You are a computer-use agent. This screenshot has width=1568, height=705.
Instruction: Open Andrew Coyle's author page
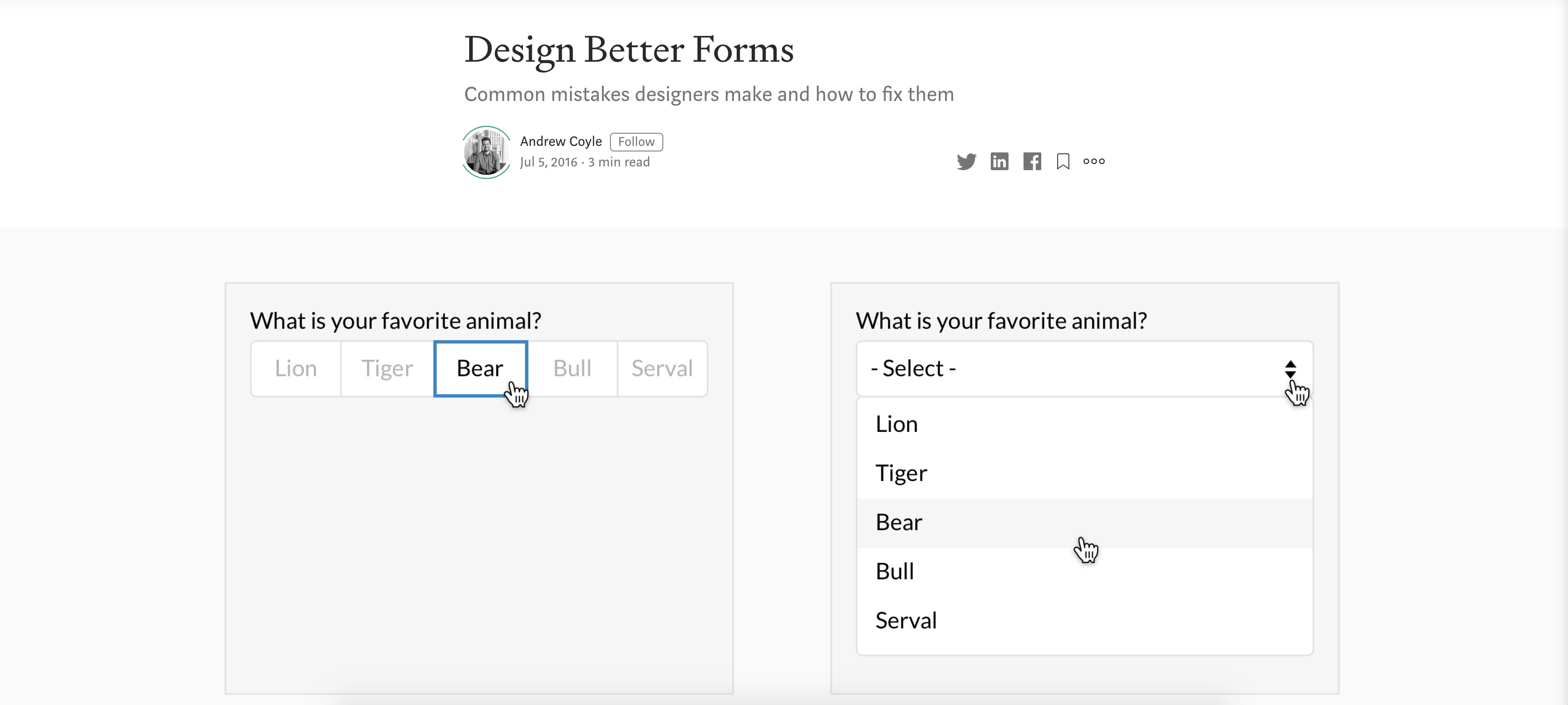[x=561, y=141]
